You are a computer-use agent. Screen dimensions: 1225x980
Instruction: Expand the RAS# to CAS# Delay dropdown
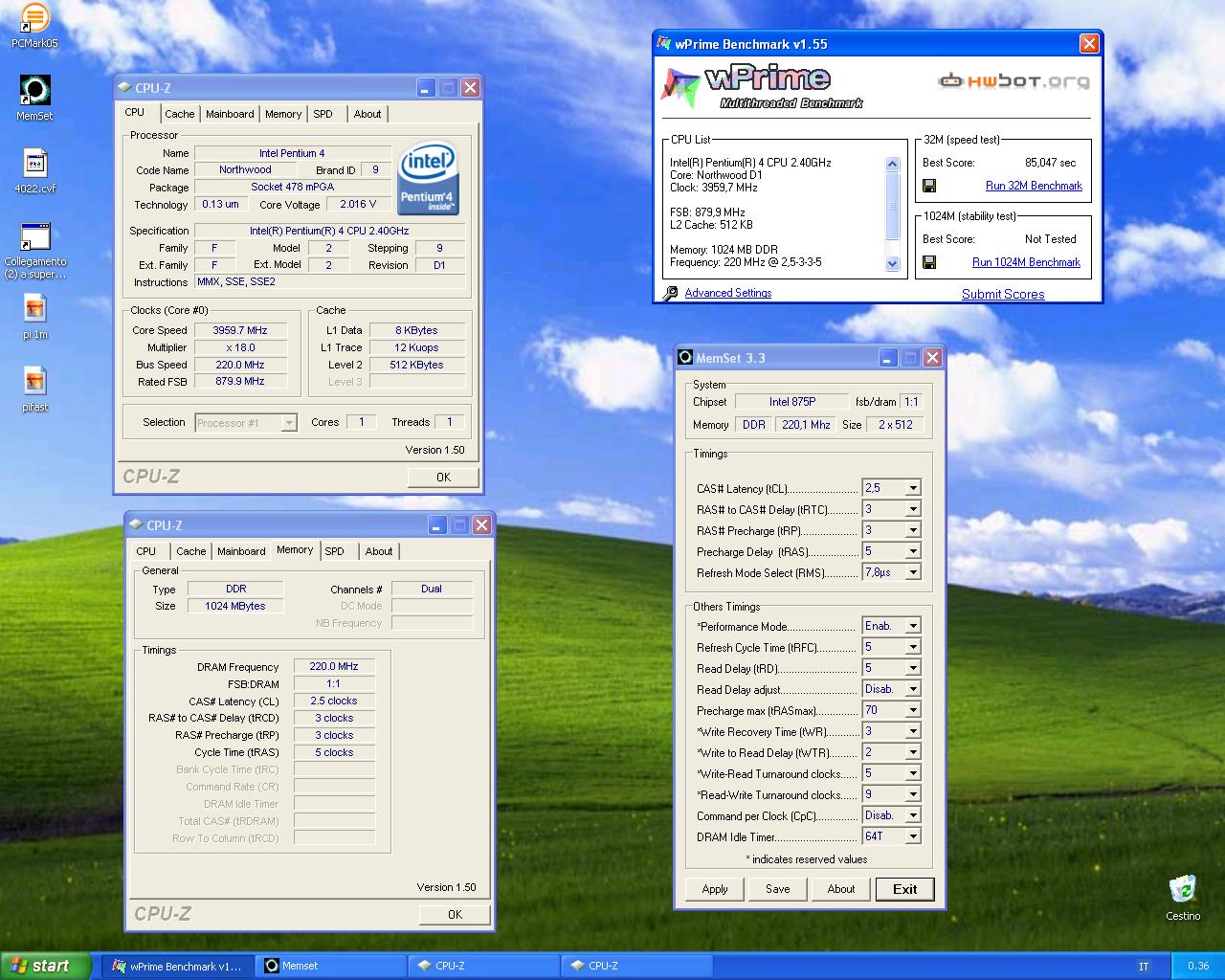(913, 509)
